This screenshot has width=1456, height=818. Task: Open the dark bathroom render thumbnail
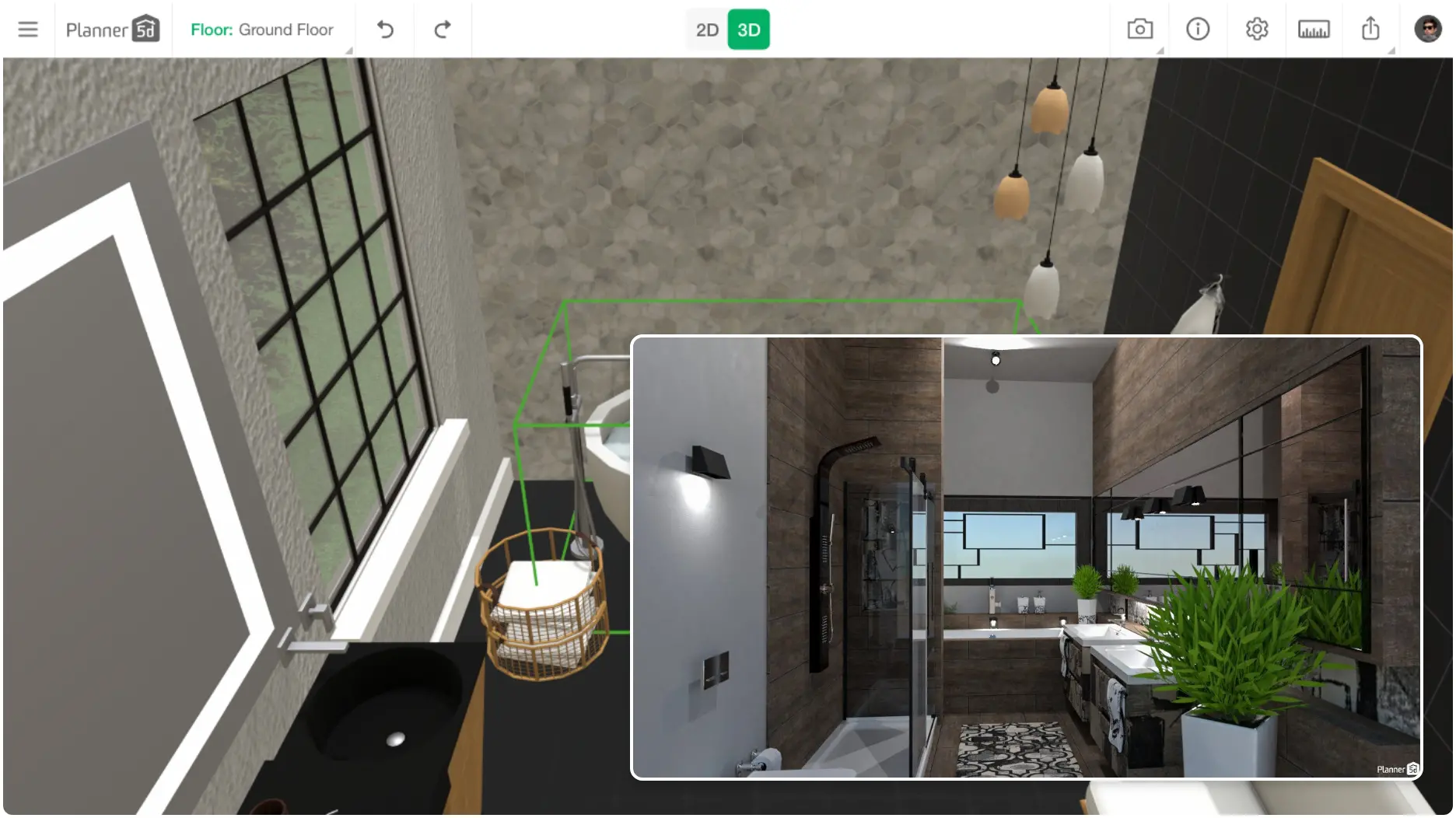pos(1026,557)
